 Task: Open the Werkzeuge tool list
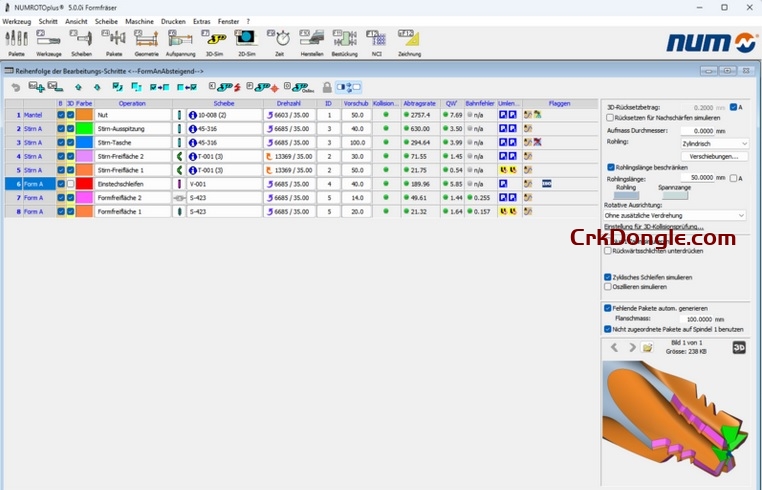point(49,43)
